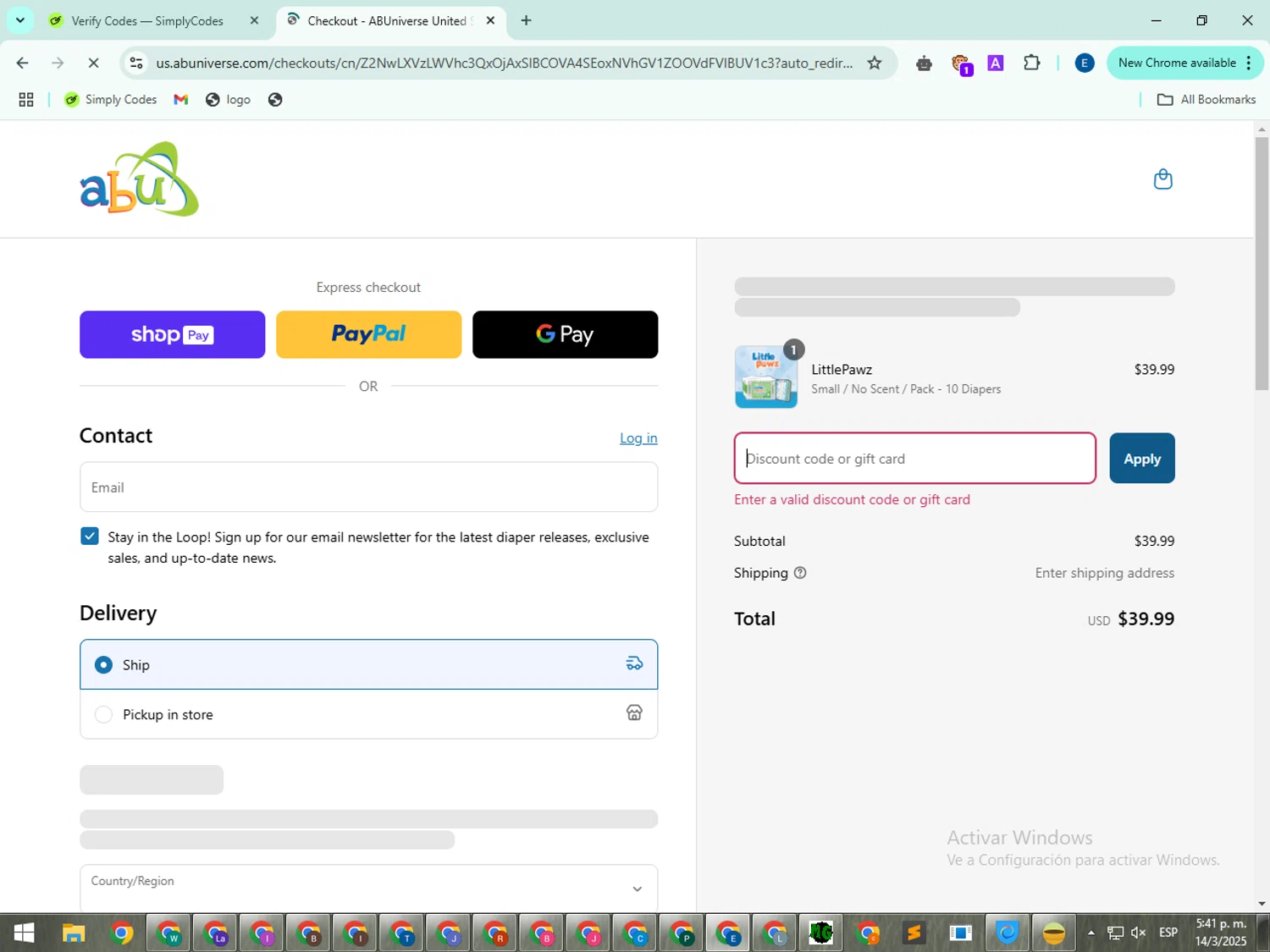Select Pickup in store delivery option
This screenshot has height=952, width=1270.
368,714
